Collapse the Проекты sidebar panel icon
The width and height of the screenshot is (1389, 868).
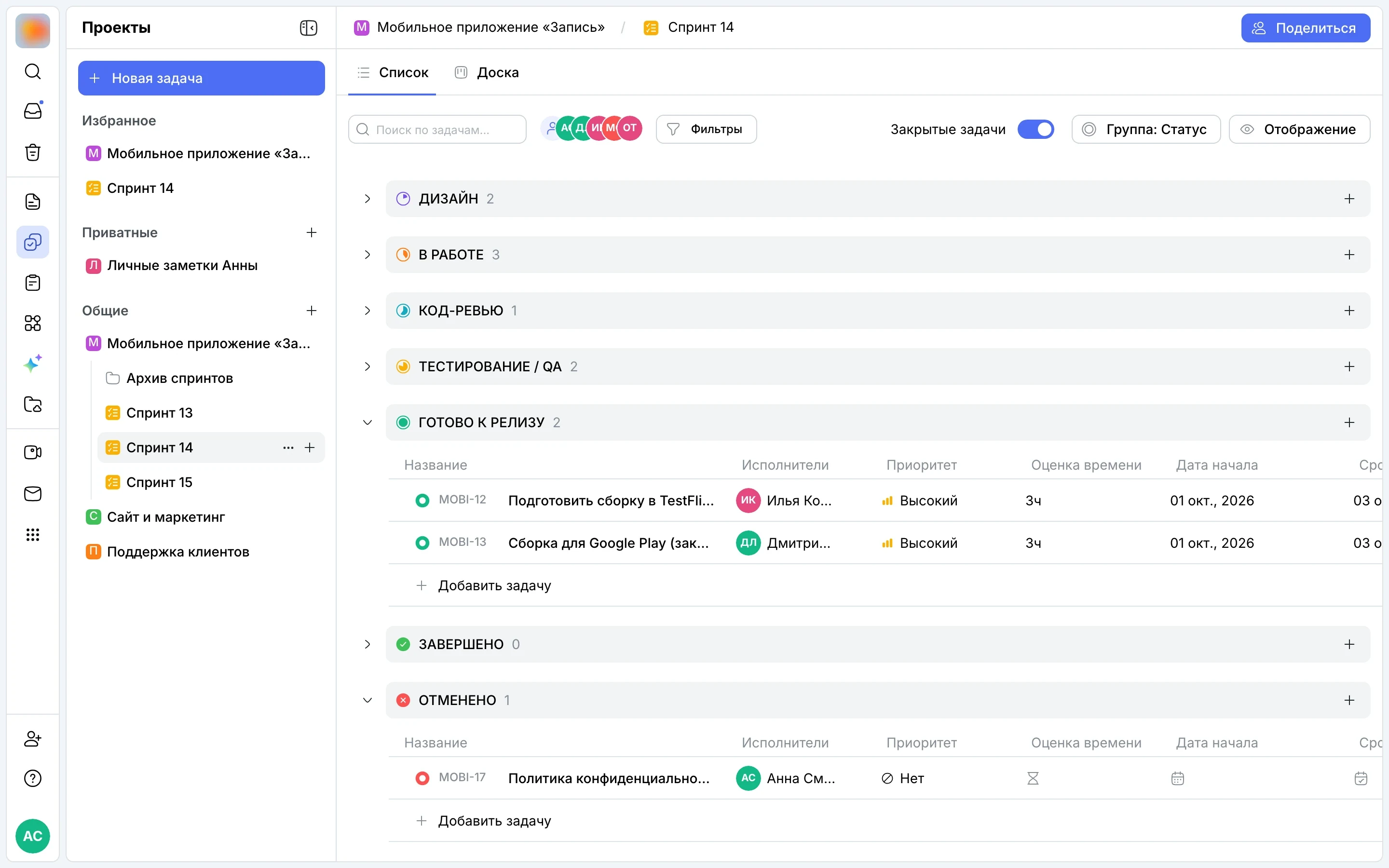(x=308, y=27)
